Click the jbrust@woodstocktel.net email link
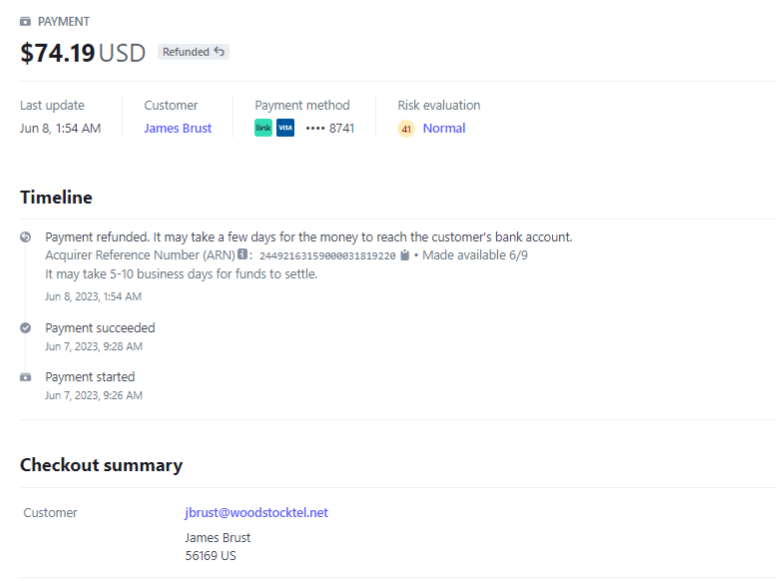The image size is (776, 581). pos(256,513)
